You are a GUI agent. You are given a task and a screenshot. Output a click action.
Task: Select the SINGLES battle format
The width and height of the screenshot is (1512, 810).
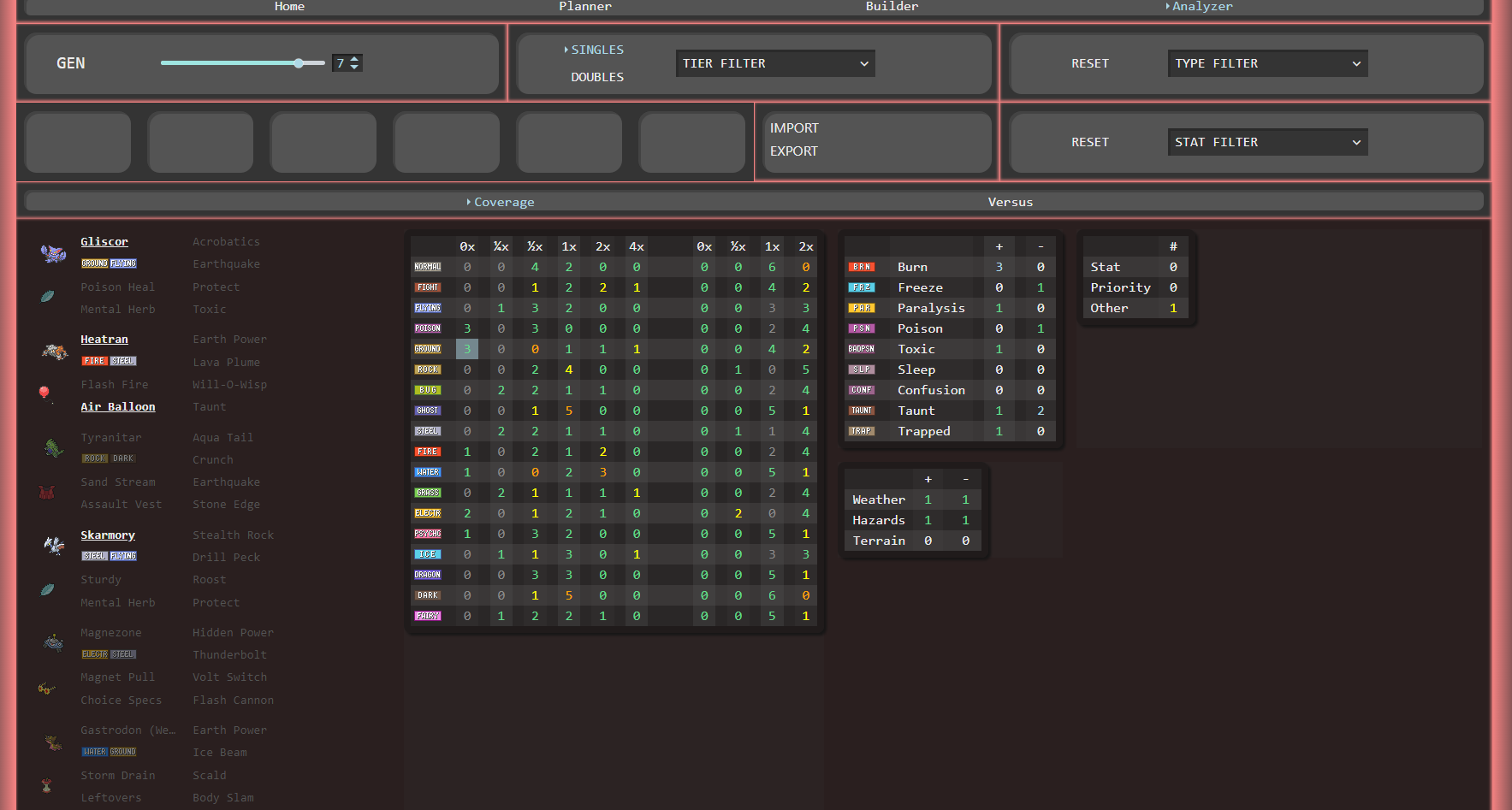tap(597, 50)
